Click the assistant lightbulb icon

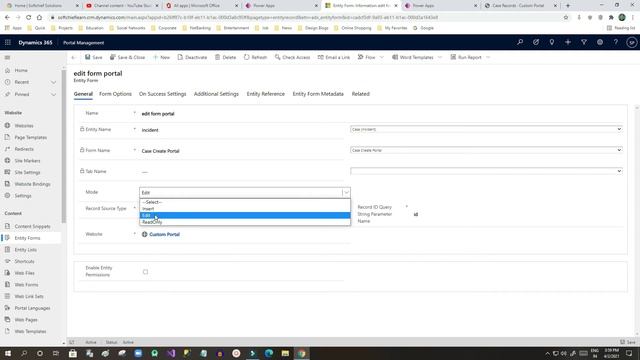552,42
